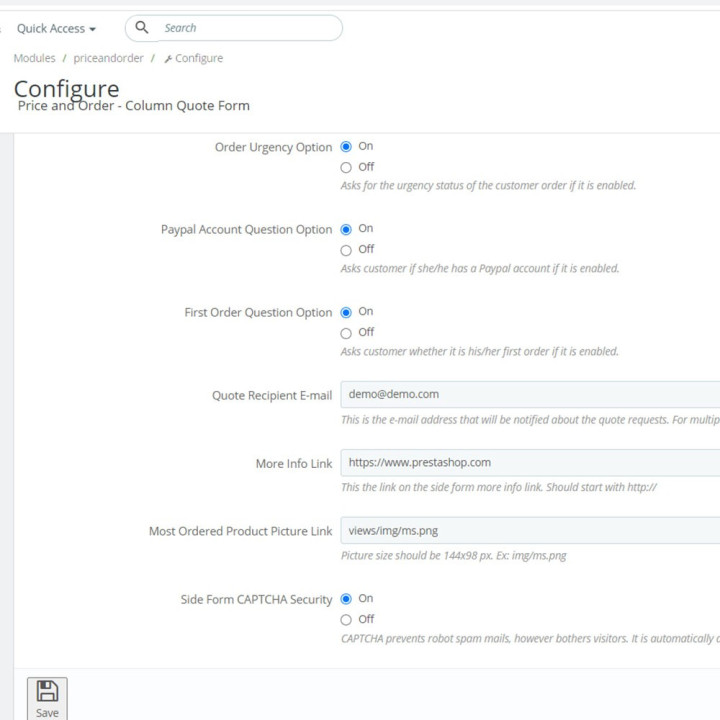Select On for Side Form CAPTCHA Security
This screenshot has width=720, height=720.
tap(346, 599)
